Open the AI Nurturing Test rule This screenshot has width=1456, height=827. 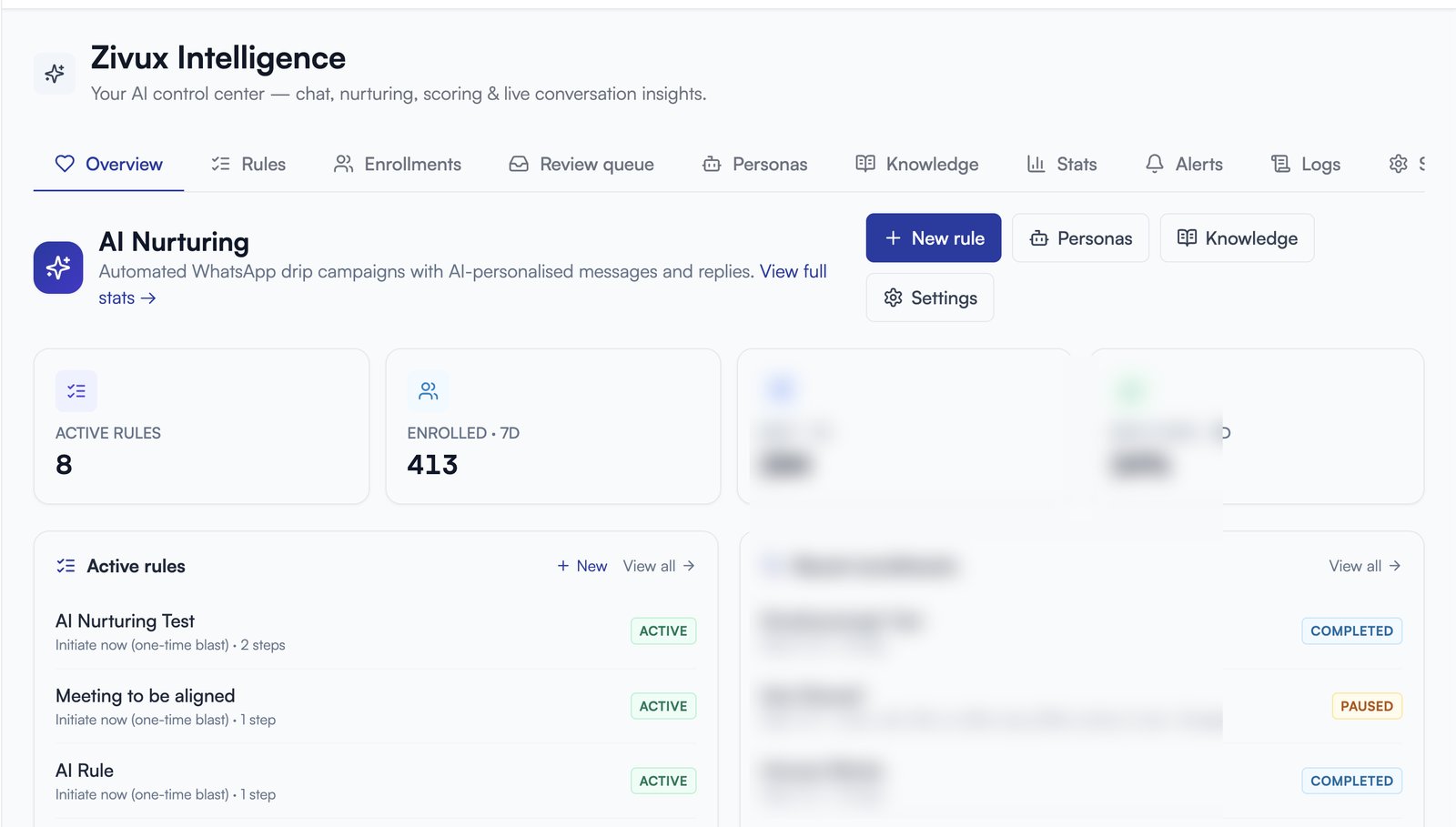pyautogui.click(x=376, y=631)
